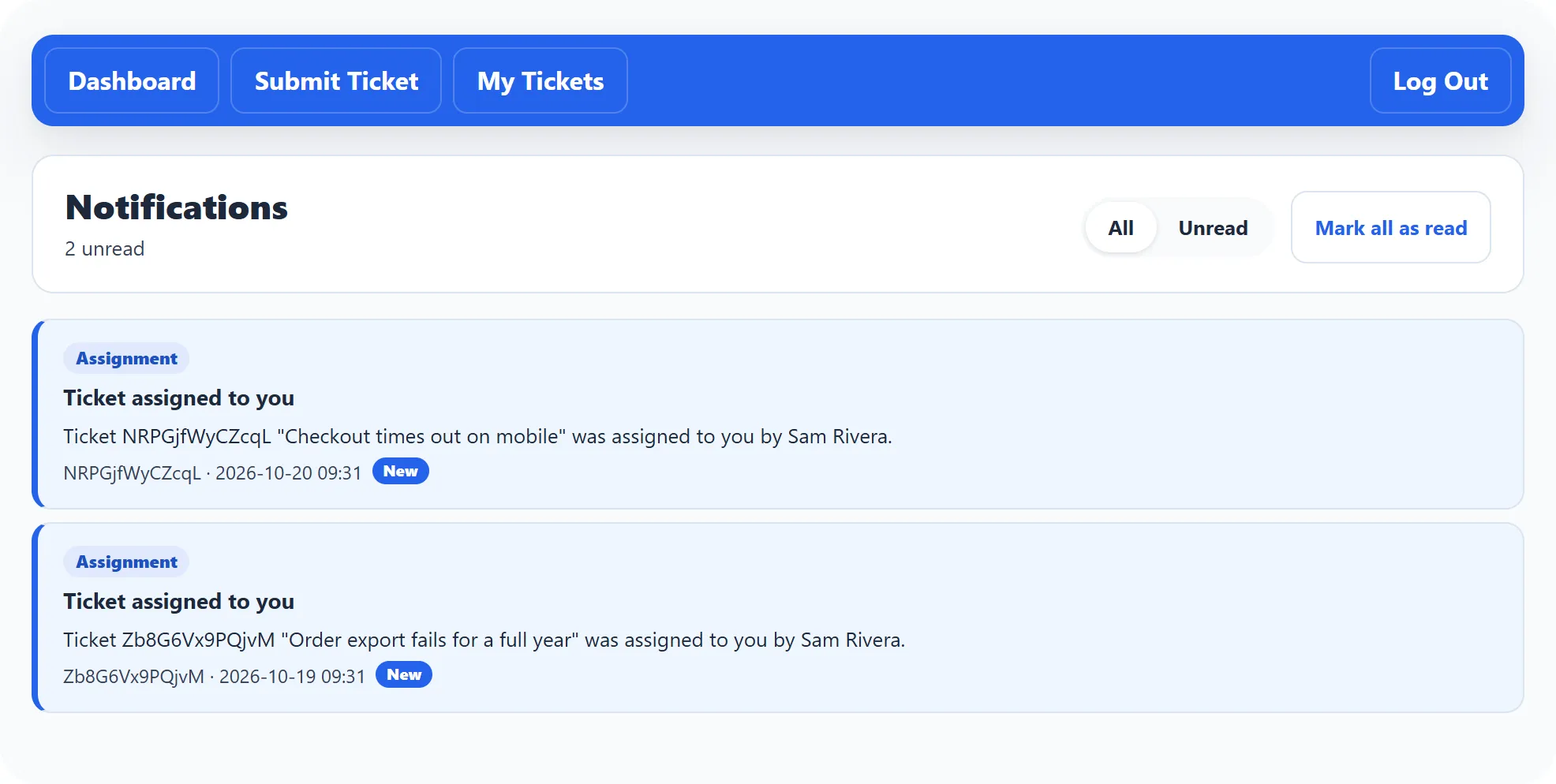Click the 2 unread count text
This screenshot has width=1556, height=784.
tap(105, 248)
